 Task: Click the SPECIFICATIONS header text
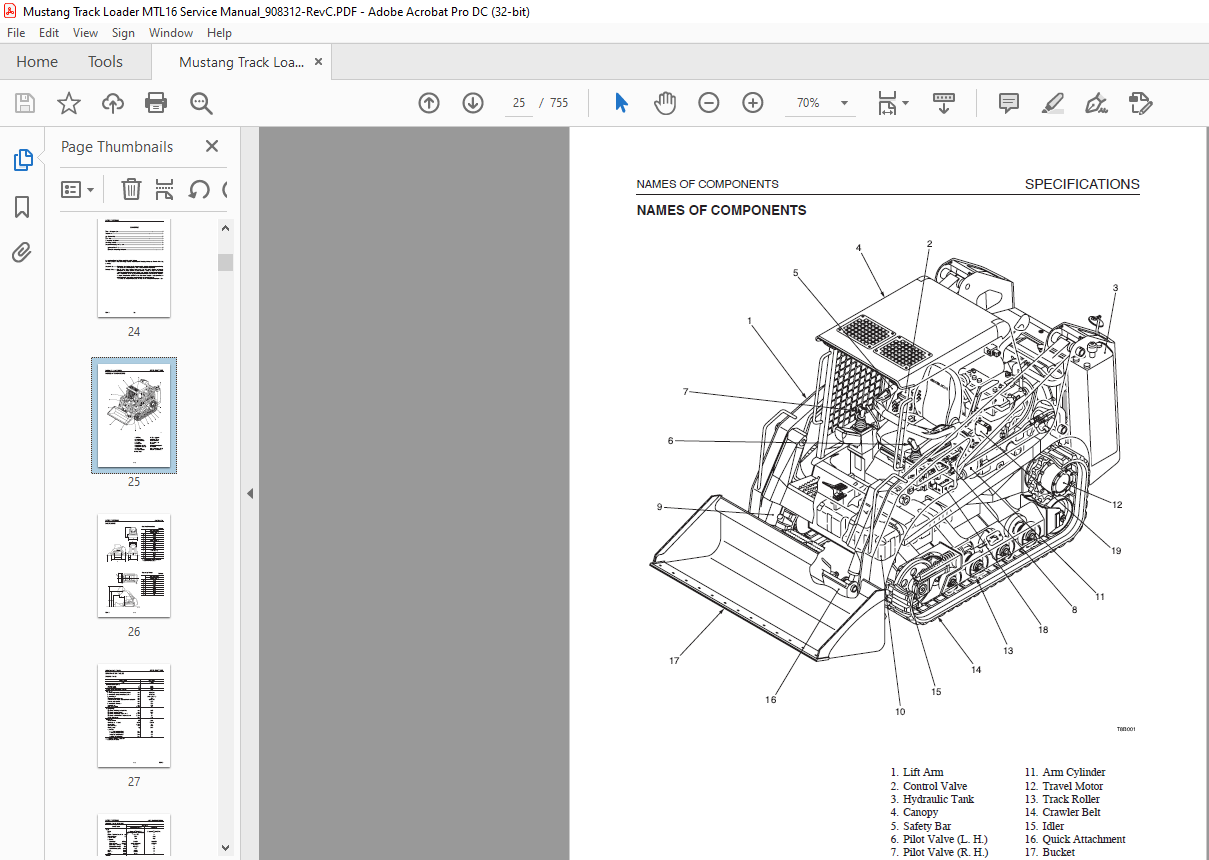coord(1082,184)
